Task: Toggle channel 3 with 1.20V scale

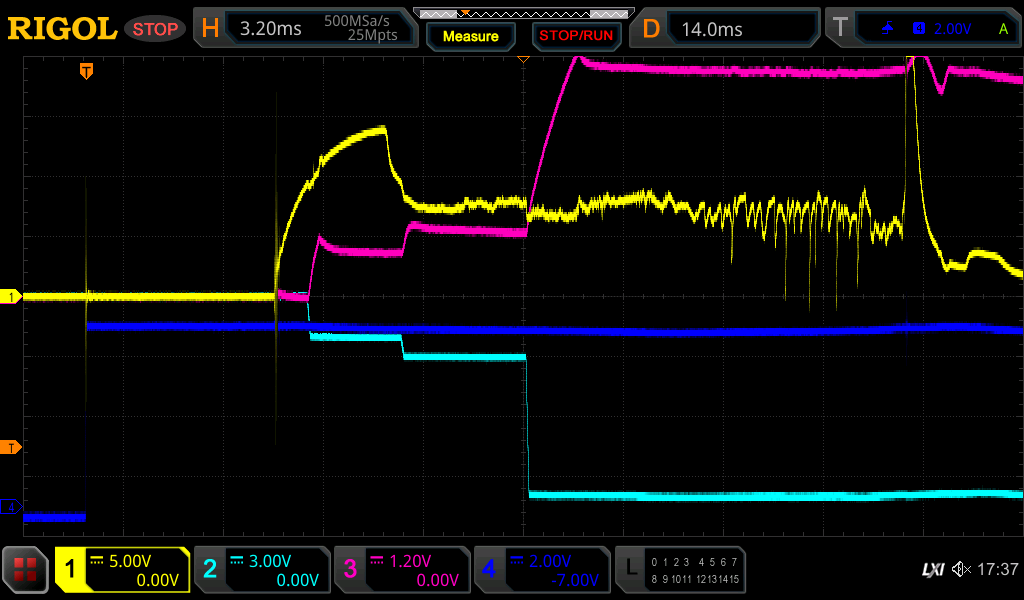Action: click(402, 570)
